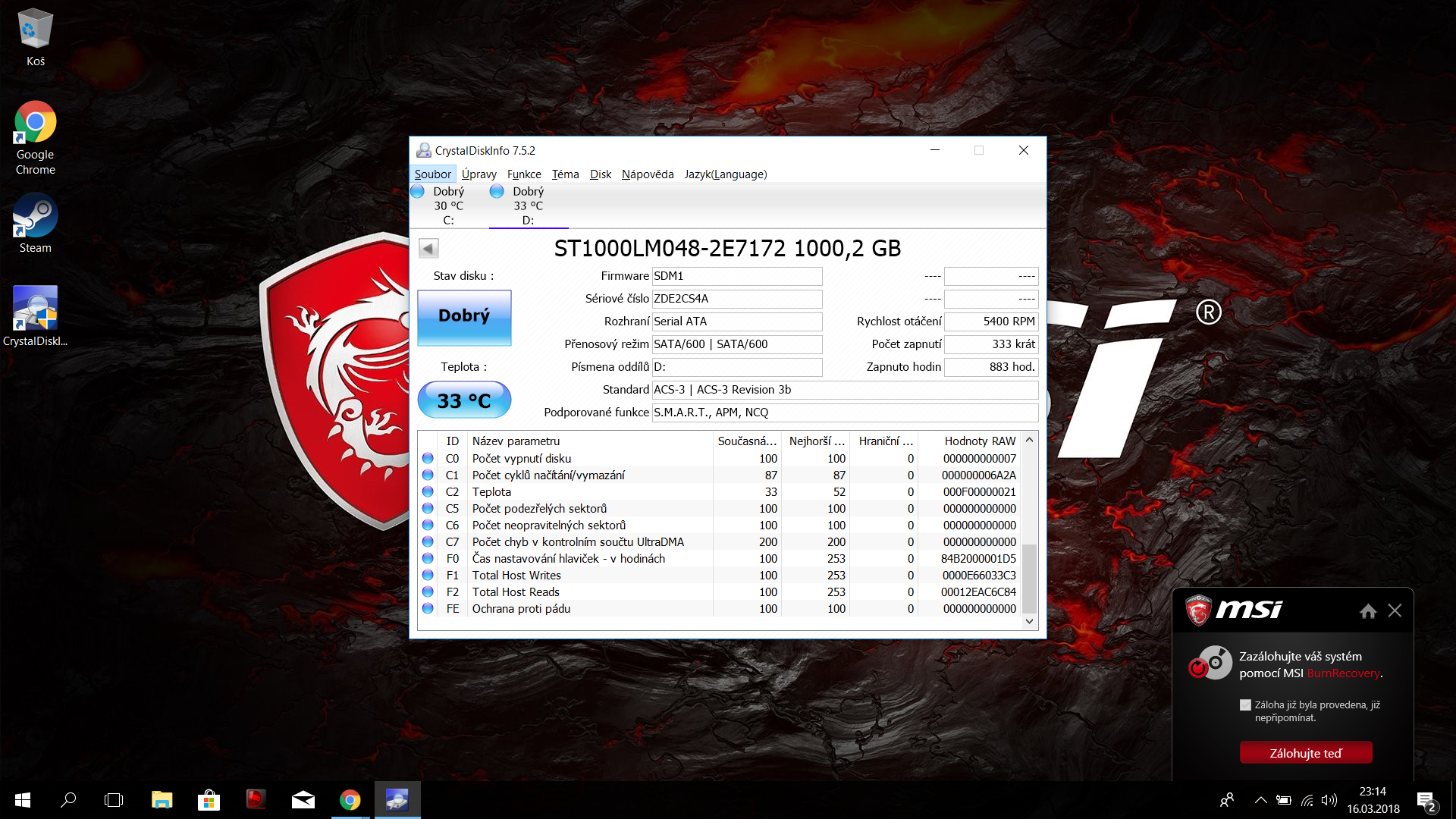Select the FE Ochrana proti pádu row
Viewport: 1456px width, 819px height.
point(720,609)
